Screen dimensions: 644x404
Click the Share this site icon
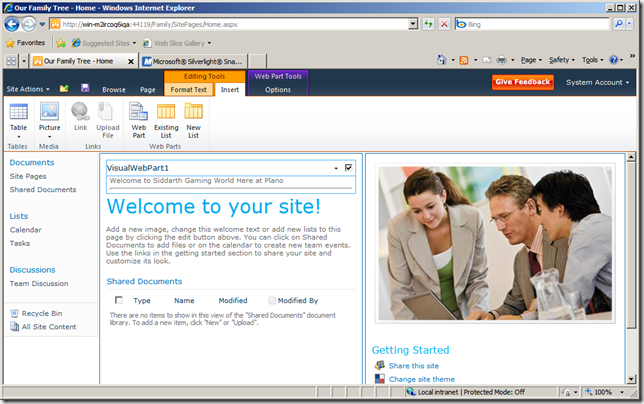(380, 365)
